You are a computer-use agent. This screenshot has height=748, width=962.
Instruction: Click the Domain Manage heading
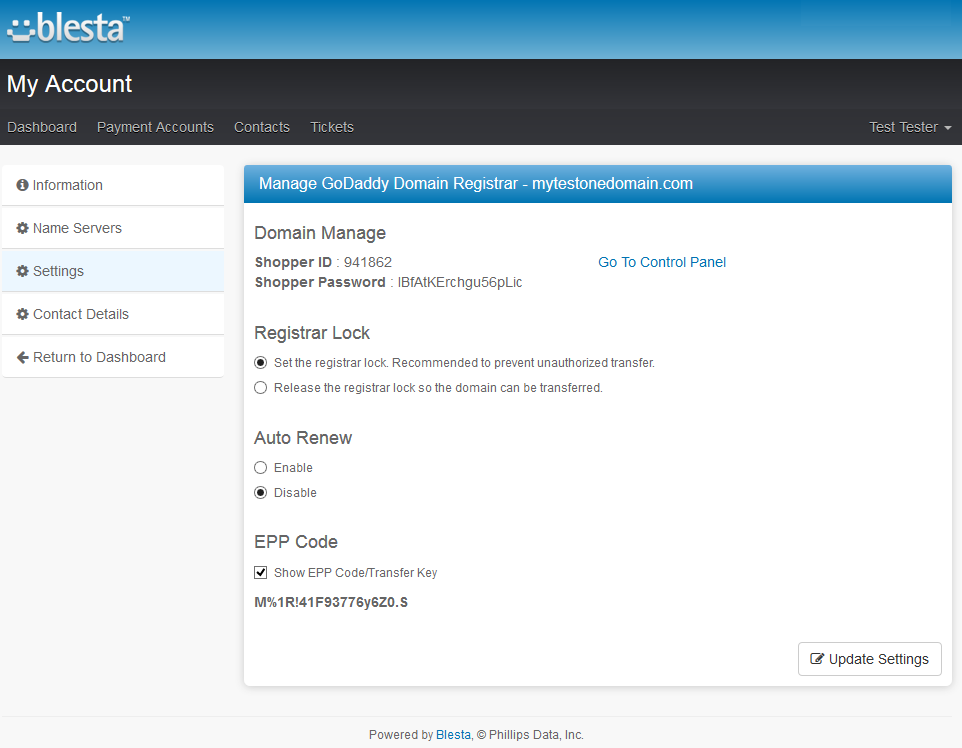coord(320,233)
